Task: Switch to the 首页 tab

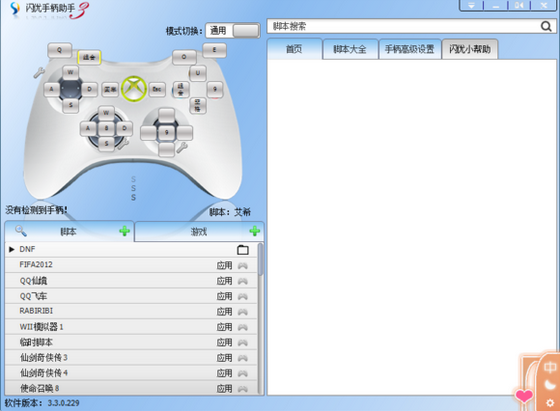Action: click(294, 49)
